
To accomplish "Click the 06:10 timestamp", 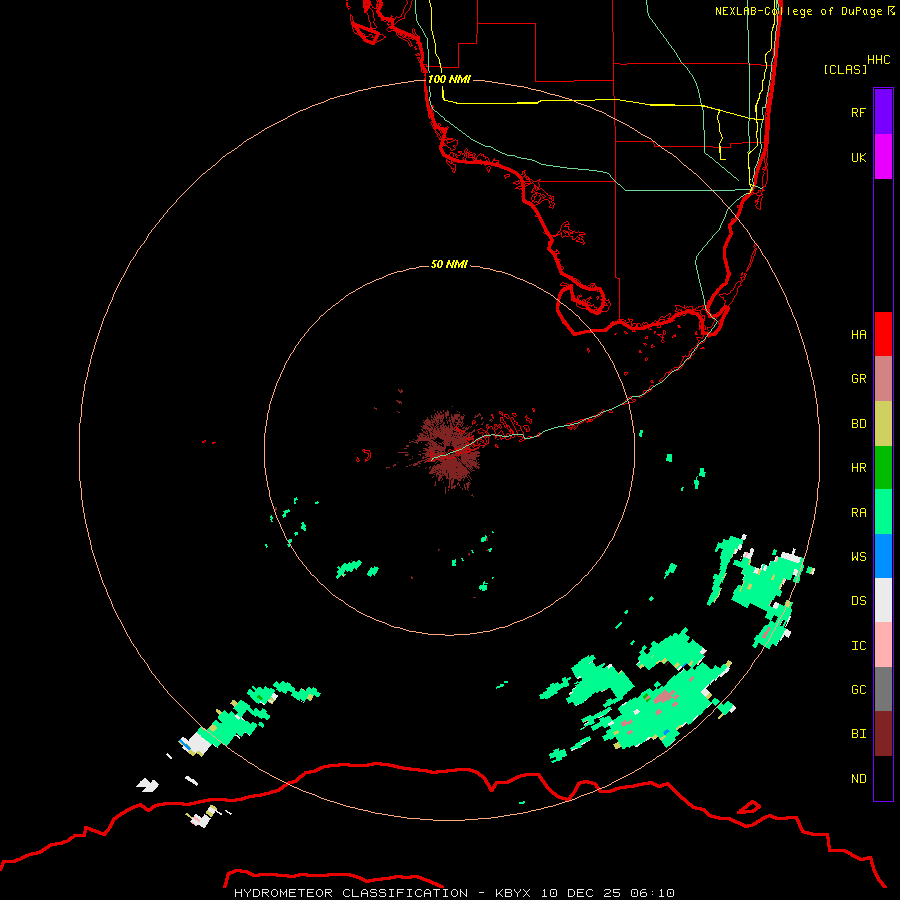I will 652,893.
